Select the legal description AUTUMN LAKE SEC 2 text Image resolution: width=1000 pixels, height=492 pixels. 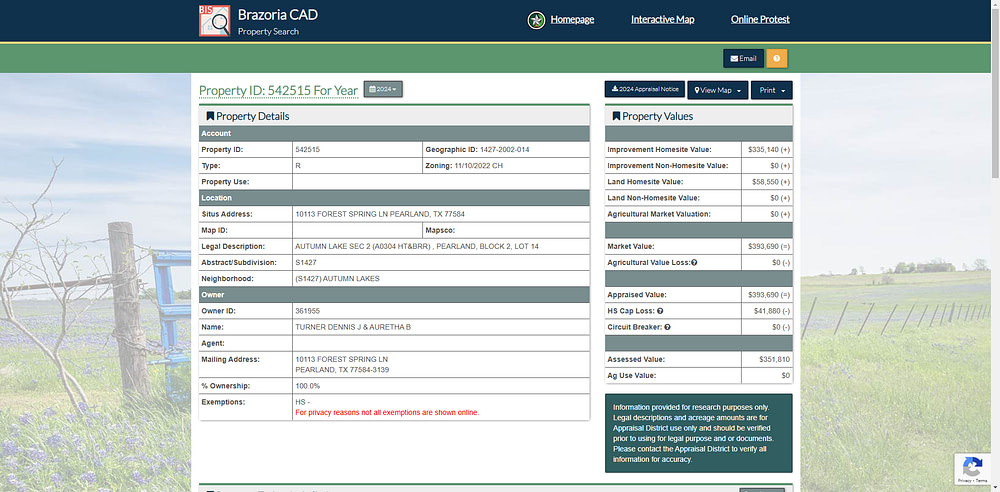[416, 246]
